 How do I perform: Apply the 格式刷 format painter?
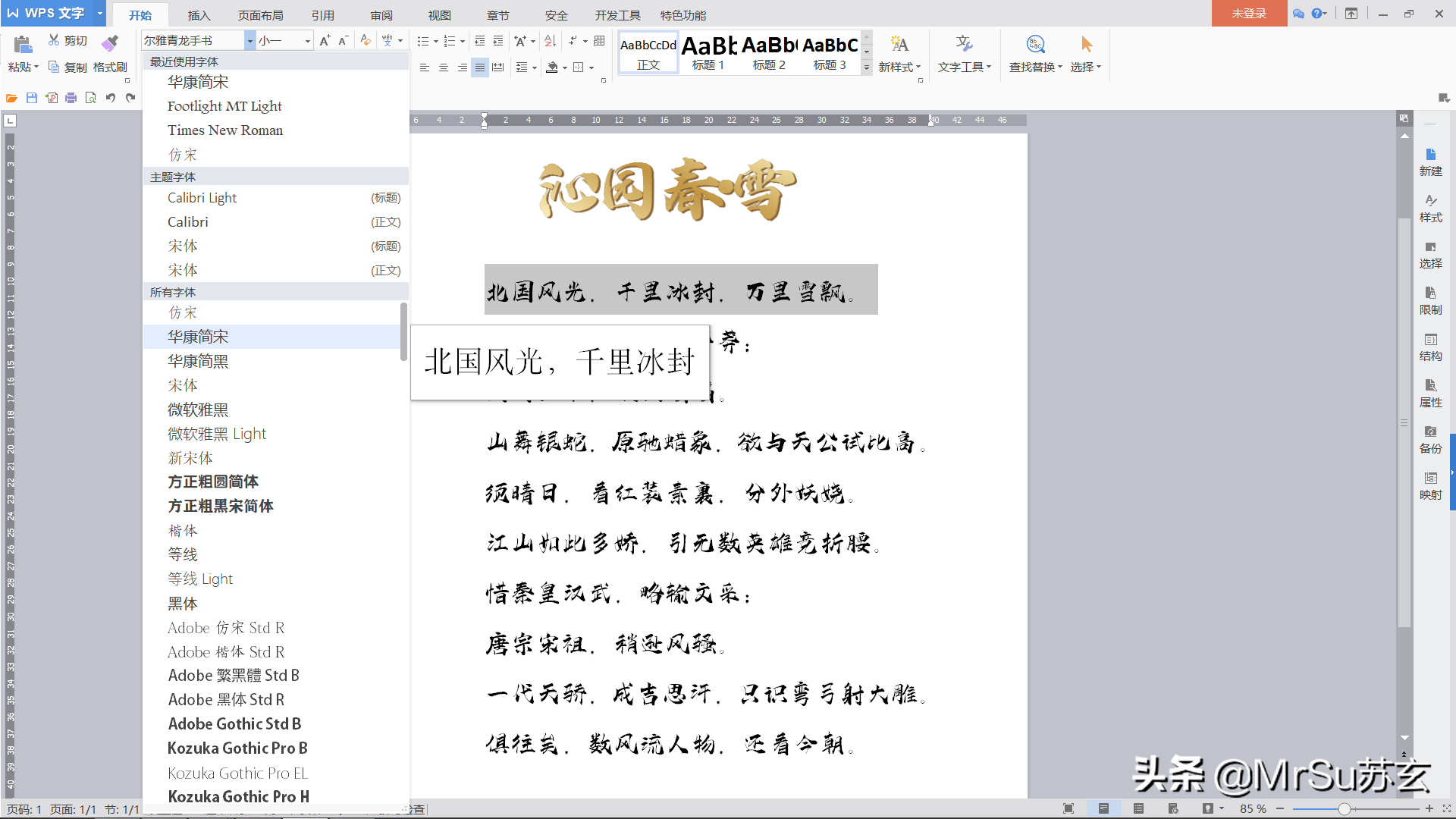(x=110, y=53)
